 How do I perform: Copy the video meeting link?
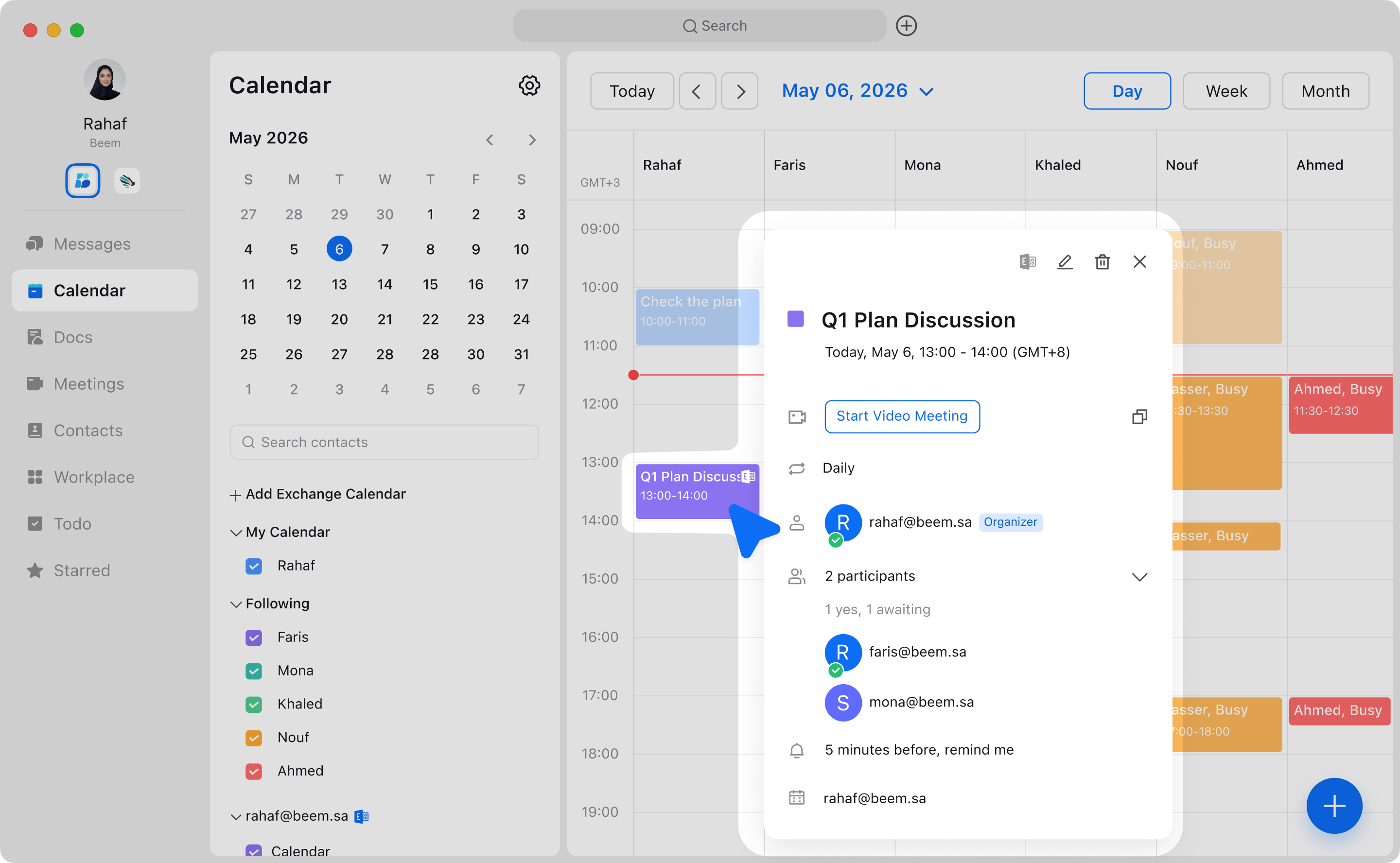(x=1139, y=416)
